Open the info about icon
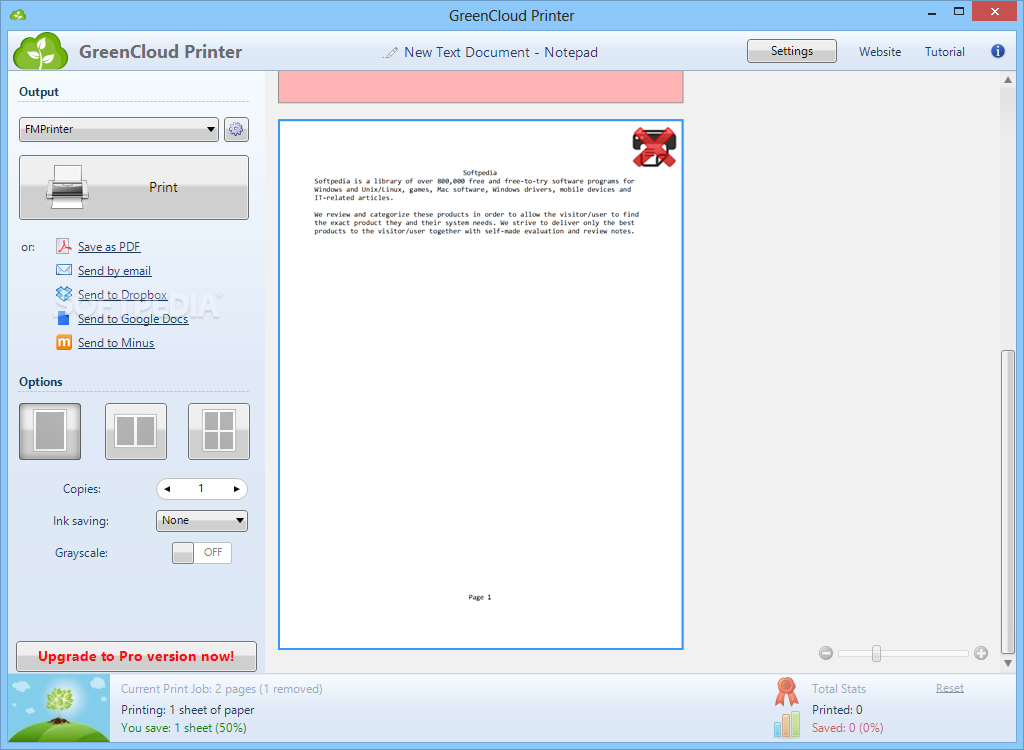This screenshot has width=1024, height=750. click(x=997, y=51)
